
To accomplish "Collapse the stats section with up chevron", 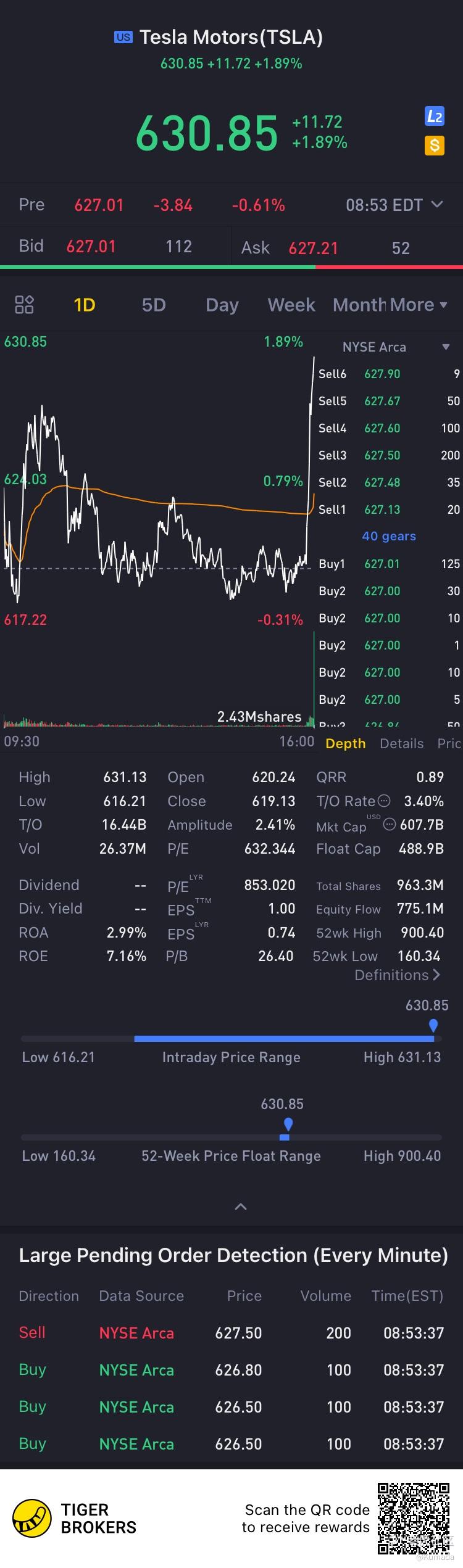I will tap(241, 1207).
